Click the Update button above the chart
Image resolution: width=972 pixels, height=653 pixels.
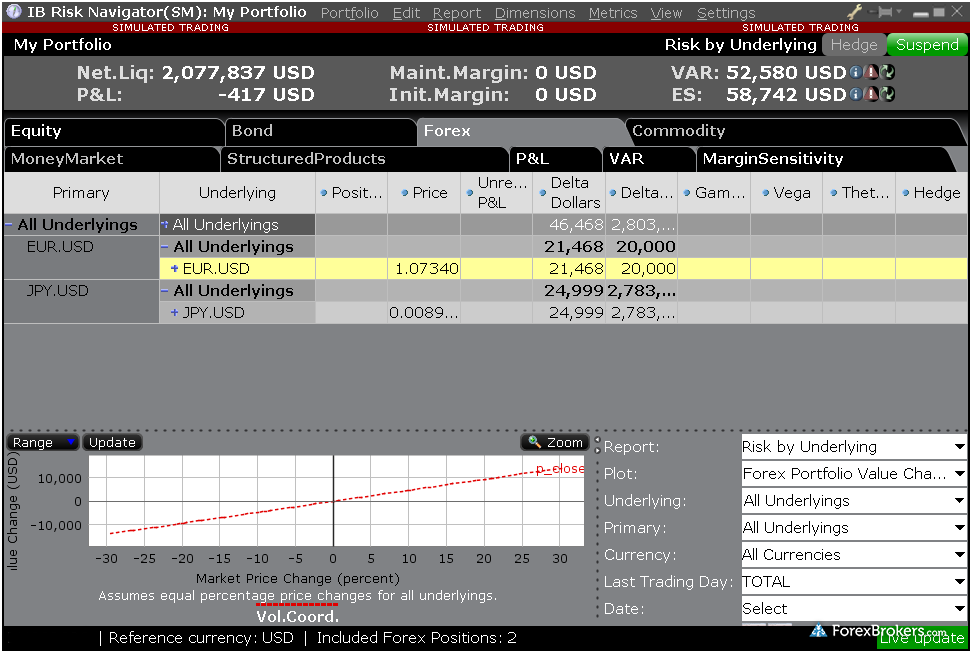pos(112,442)
